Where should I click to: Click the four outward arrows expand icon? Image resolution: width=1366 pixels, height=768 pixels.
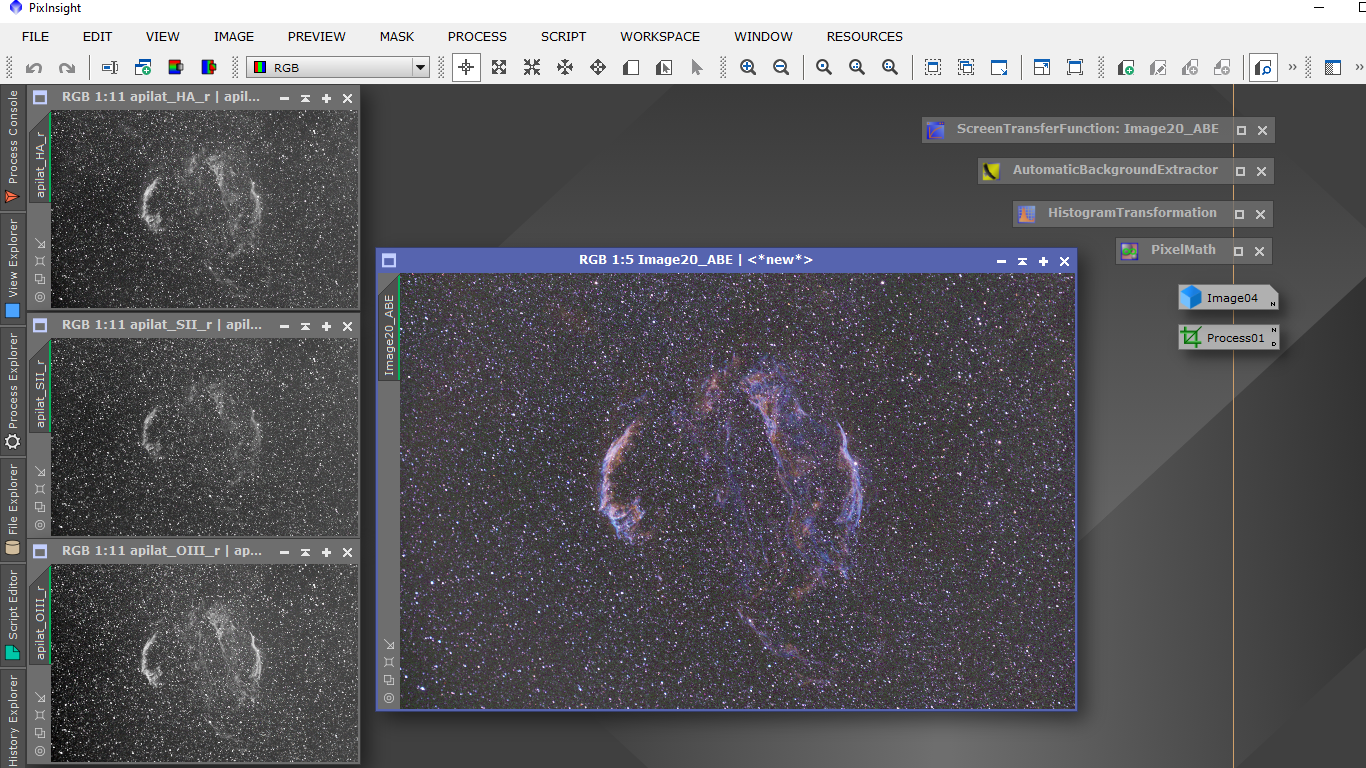click(x=499, y=68)
